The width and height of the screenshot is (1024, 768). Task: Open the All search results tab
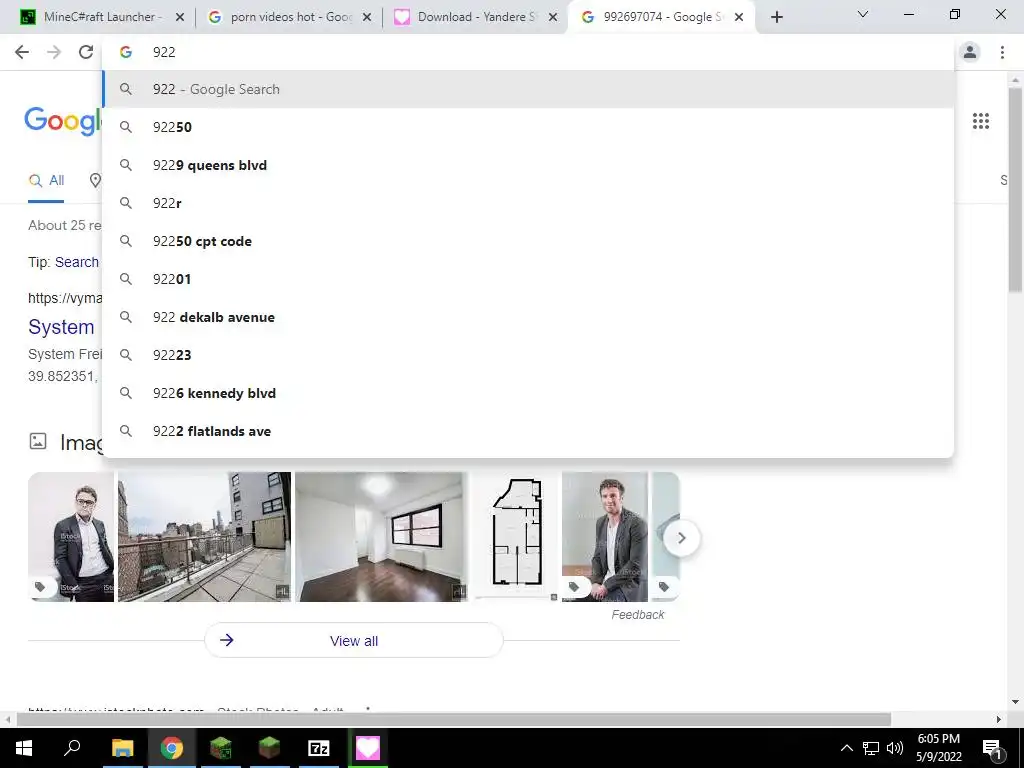pos(46,181)
